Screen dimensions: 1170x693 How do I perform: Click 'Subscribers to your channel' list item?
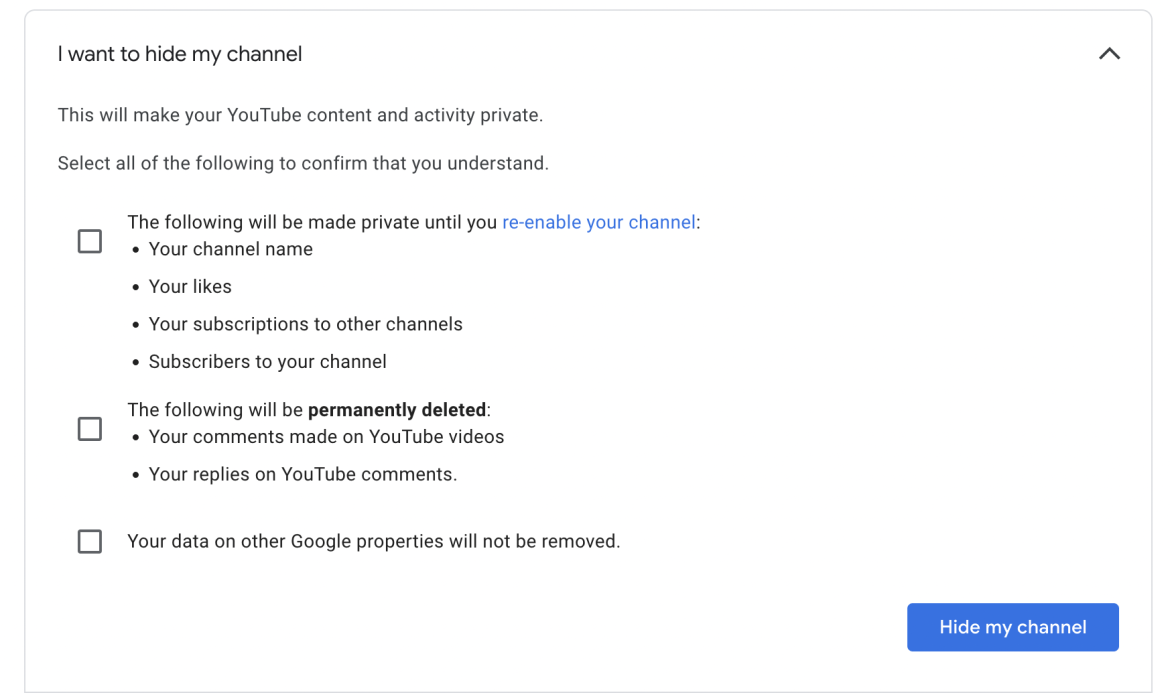coord(268,361)
